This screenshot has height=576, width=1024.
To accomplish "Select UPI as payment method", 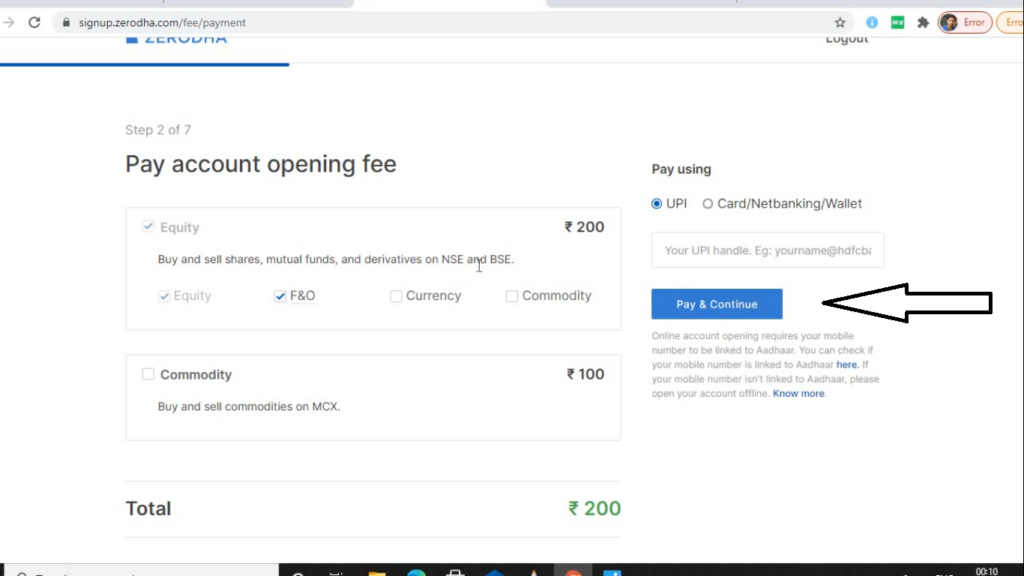I will (656, 204).
